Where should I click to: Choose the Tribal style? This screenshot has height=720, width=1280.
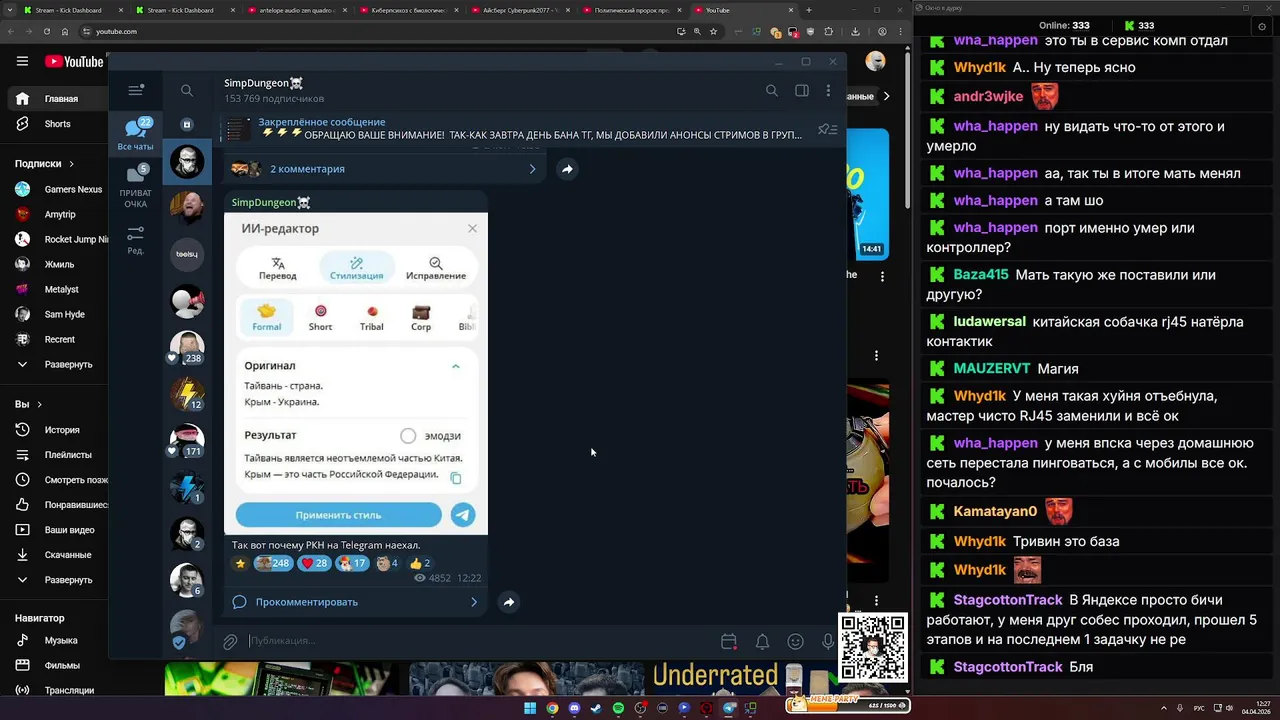pyautogui.click(x=372, y=317)
